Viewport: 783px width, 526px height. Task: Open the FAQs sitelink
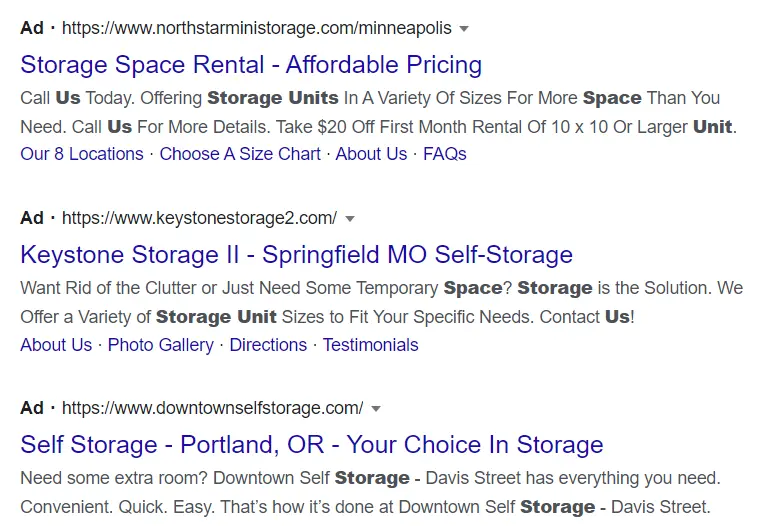click(x=445, y=154)
